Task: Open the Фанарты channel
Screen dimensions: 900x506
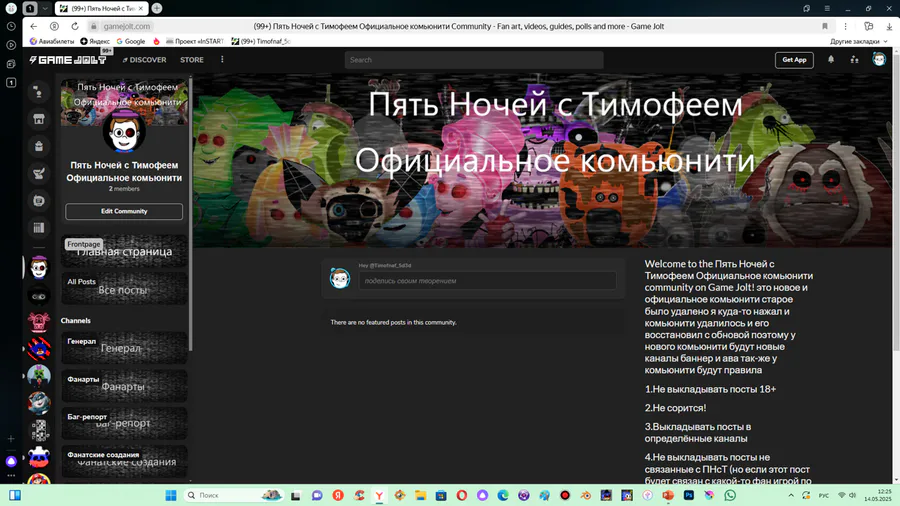Action: pyautogui.click(x=124, y=386)
